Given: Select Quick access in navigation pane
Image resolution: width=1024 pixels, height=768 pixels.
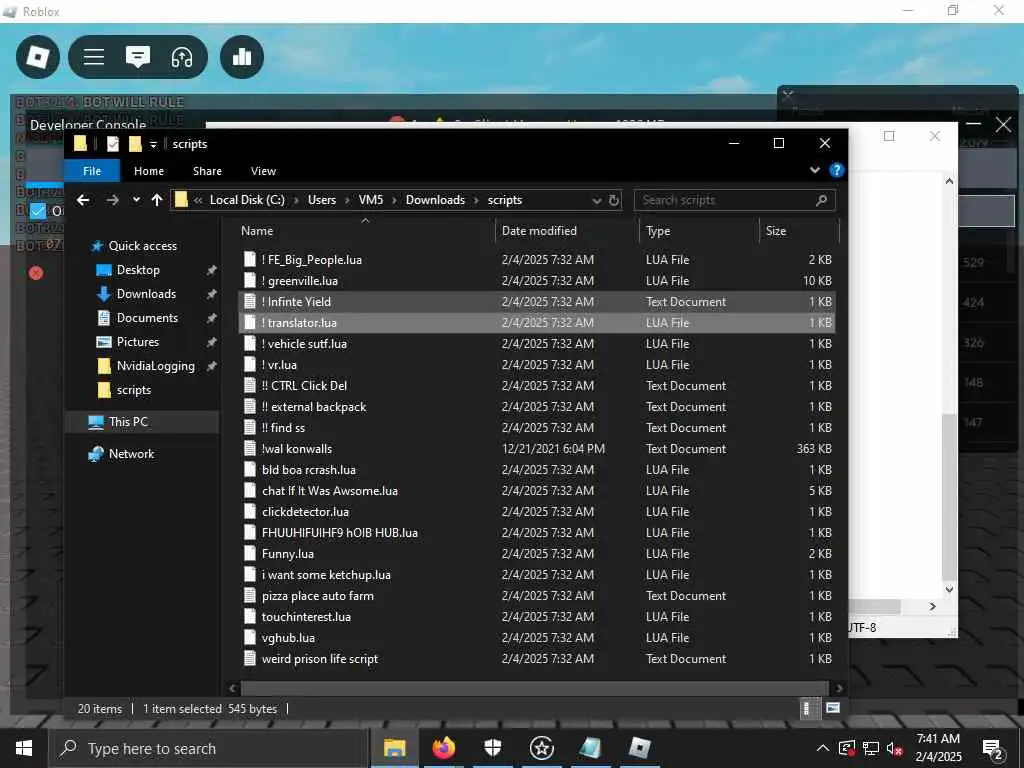Looking at the screenshot, I should pyautogui.click(x=142, y=246).
